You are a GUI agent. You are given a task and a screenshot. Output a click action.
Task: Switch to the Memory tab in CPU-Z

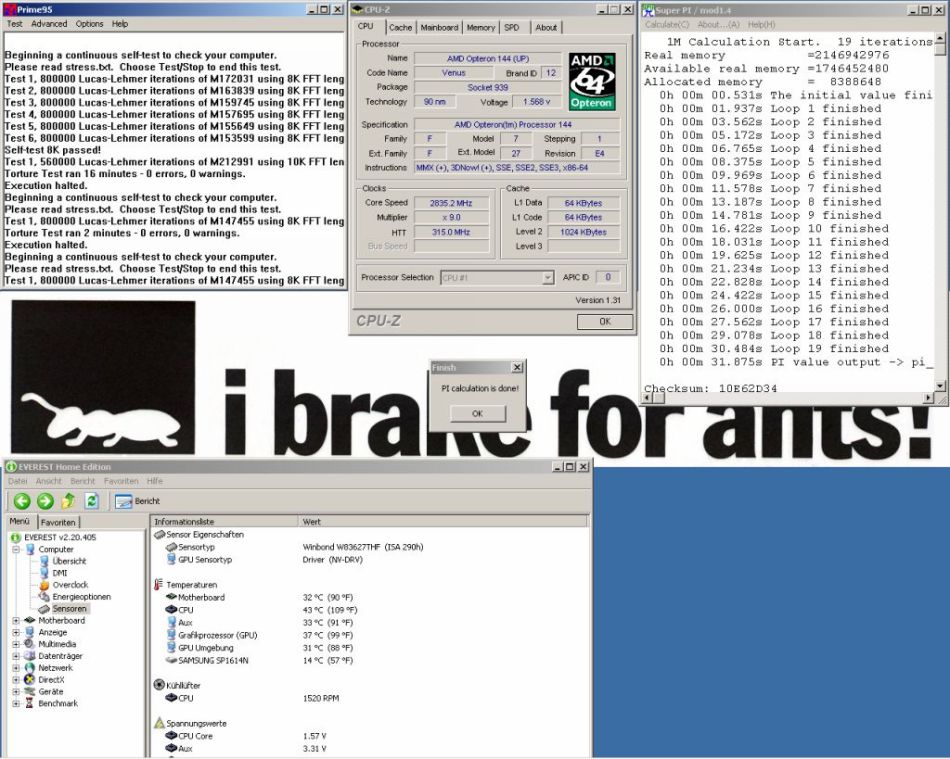click(x=480, y=27)
